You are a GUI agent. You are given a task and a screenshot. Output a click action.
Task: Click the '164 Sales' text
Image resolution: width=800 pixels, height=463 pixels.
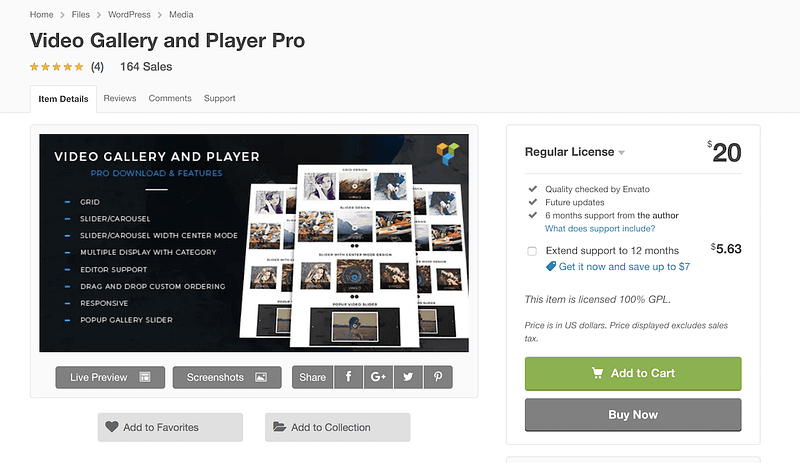pyautogui.click(x=146, y=67)
